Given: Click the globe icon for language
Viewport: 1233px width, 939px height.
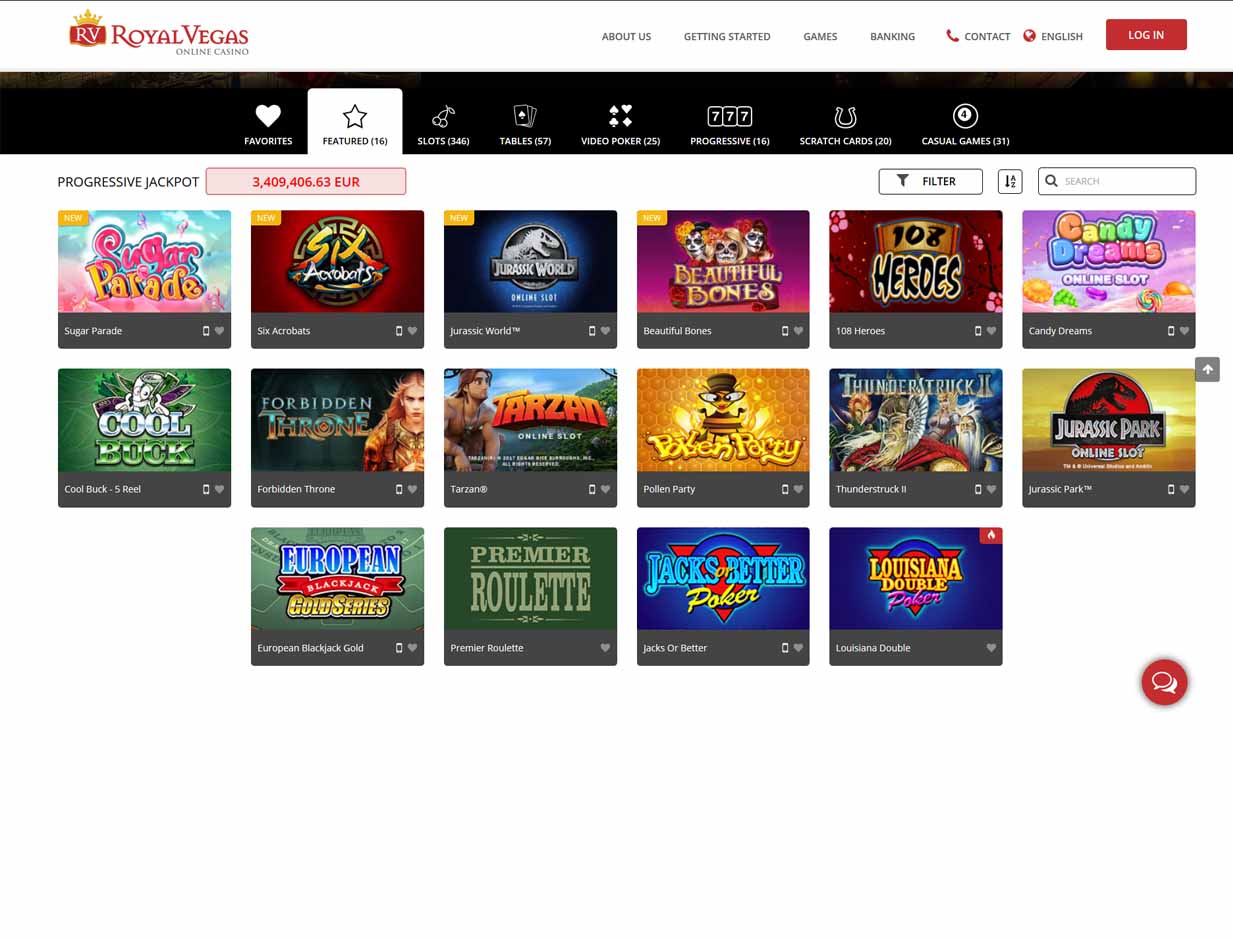Looking at the screenshot, I should click(1030, 36).
